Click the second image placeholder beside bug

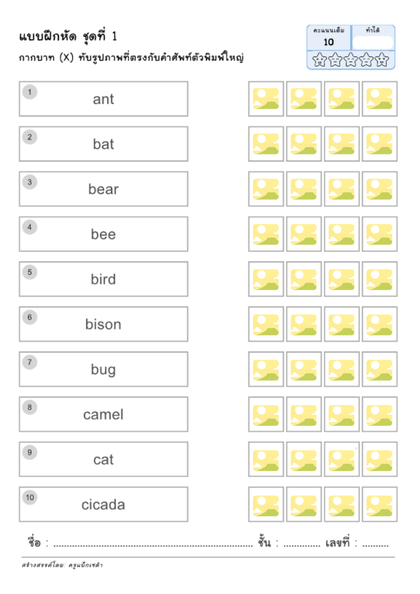tap(304, 369)
